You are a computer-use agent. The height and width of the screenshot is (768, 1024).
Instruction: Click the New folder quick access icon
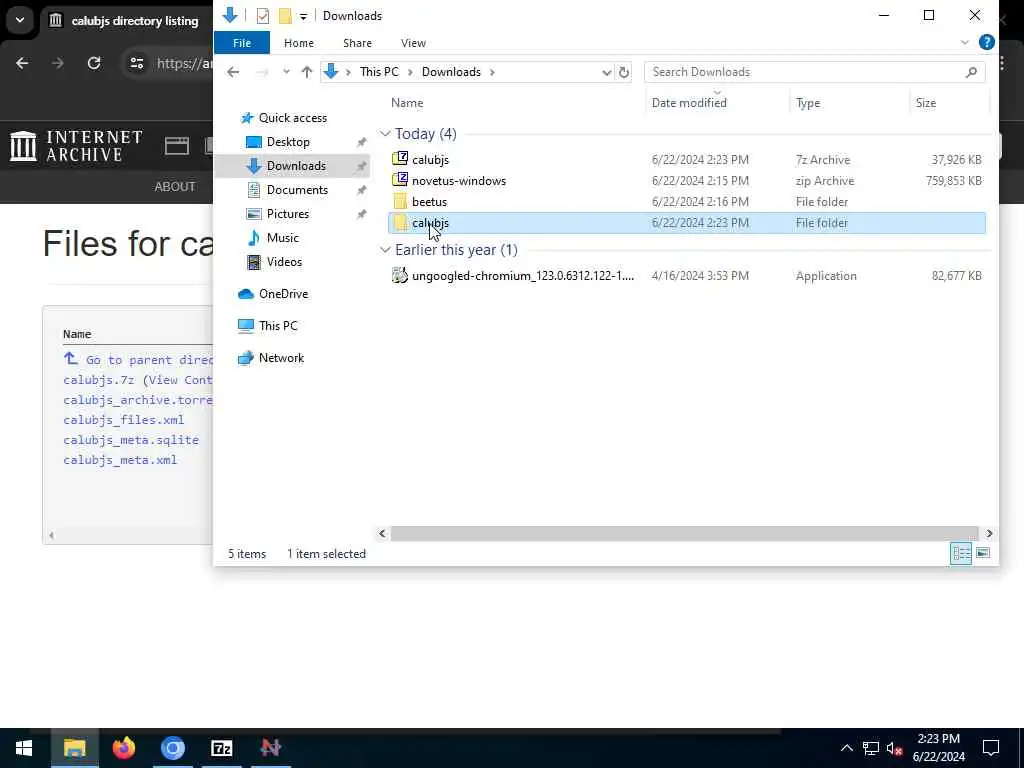pyautogui.click(x=285, y=16)
